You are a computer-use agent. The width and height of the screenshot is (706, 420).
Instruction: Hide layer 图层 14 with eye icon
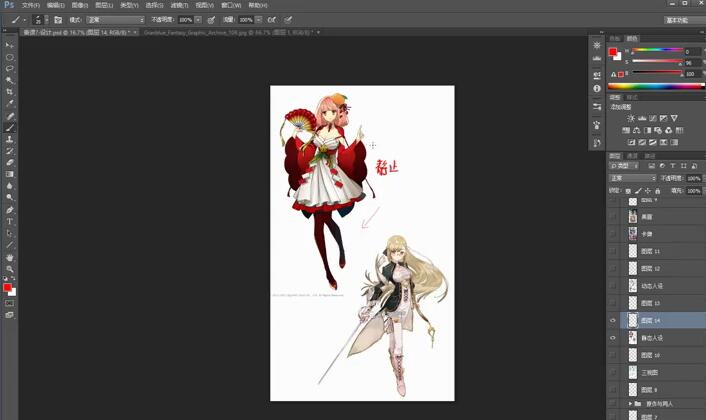click(612, 321)
